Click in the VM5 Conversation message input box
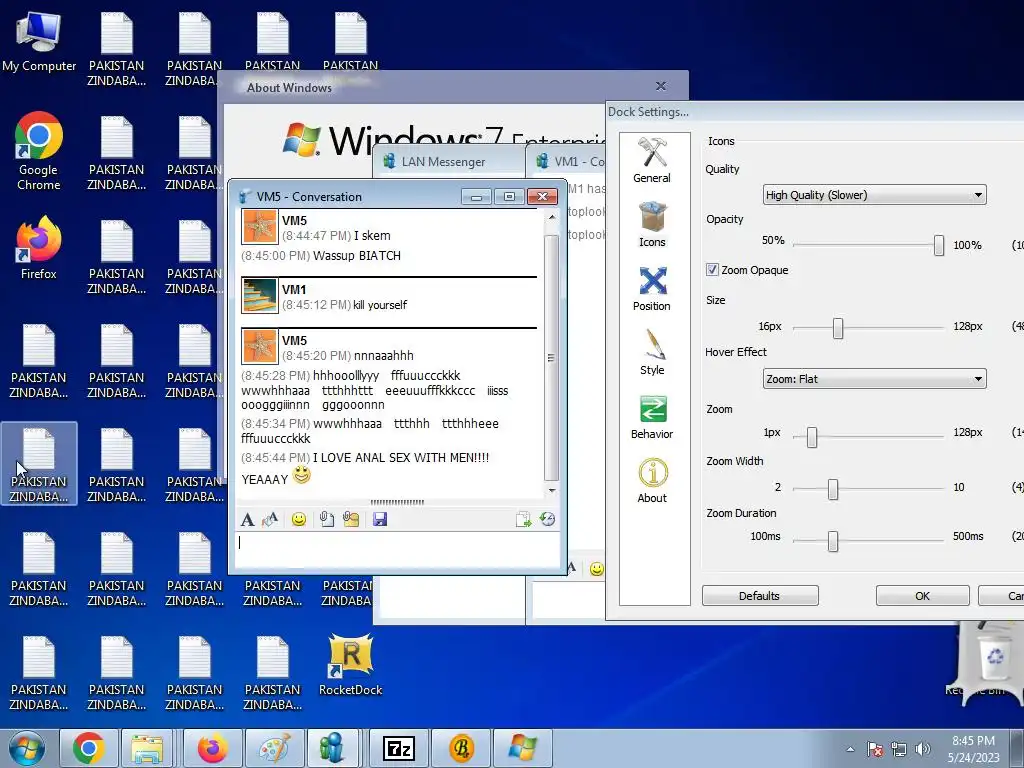 click(397, 549)
